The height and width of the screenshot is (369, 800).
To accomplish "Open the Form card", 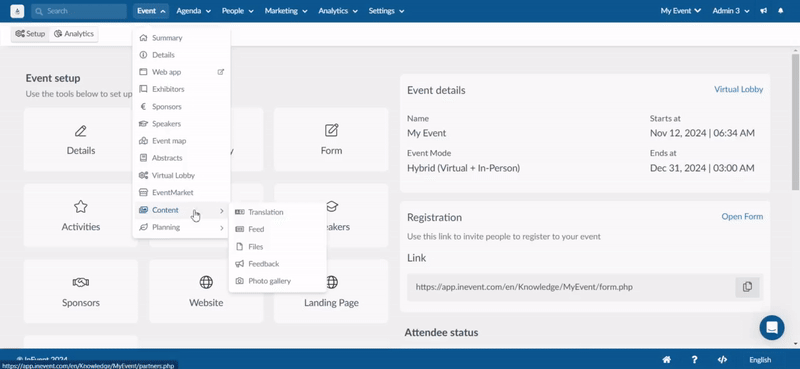I will [x=331, y=139].
